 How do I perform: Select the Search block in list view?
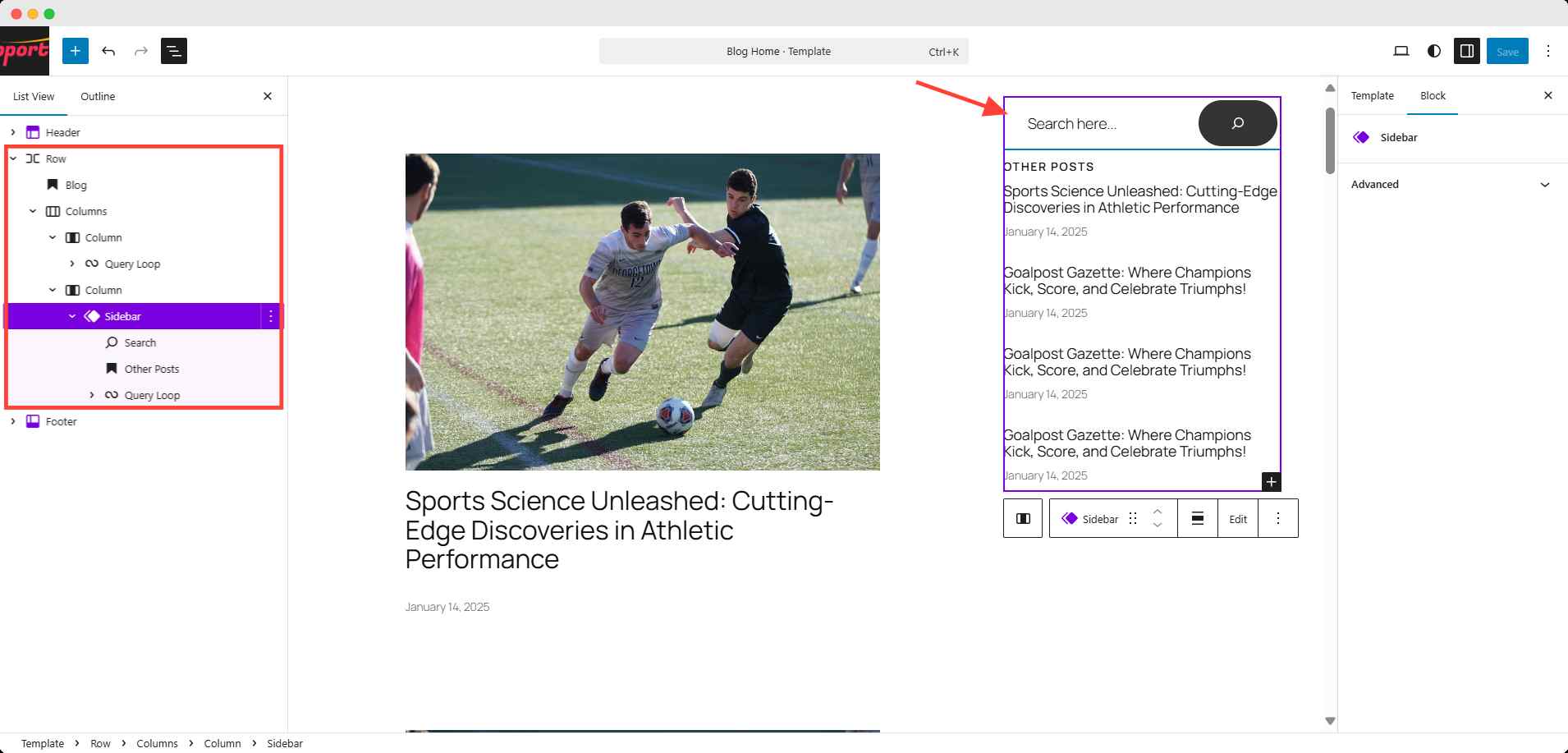(x=140, y=342)
